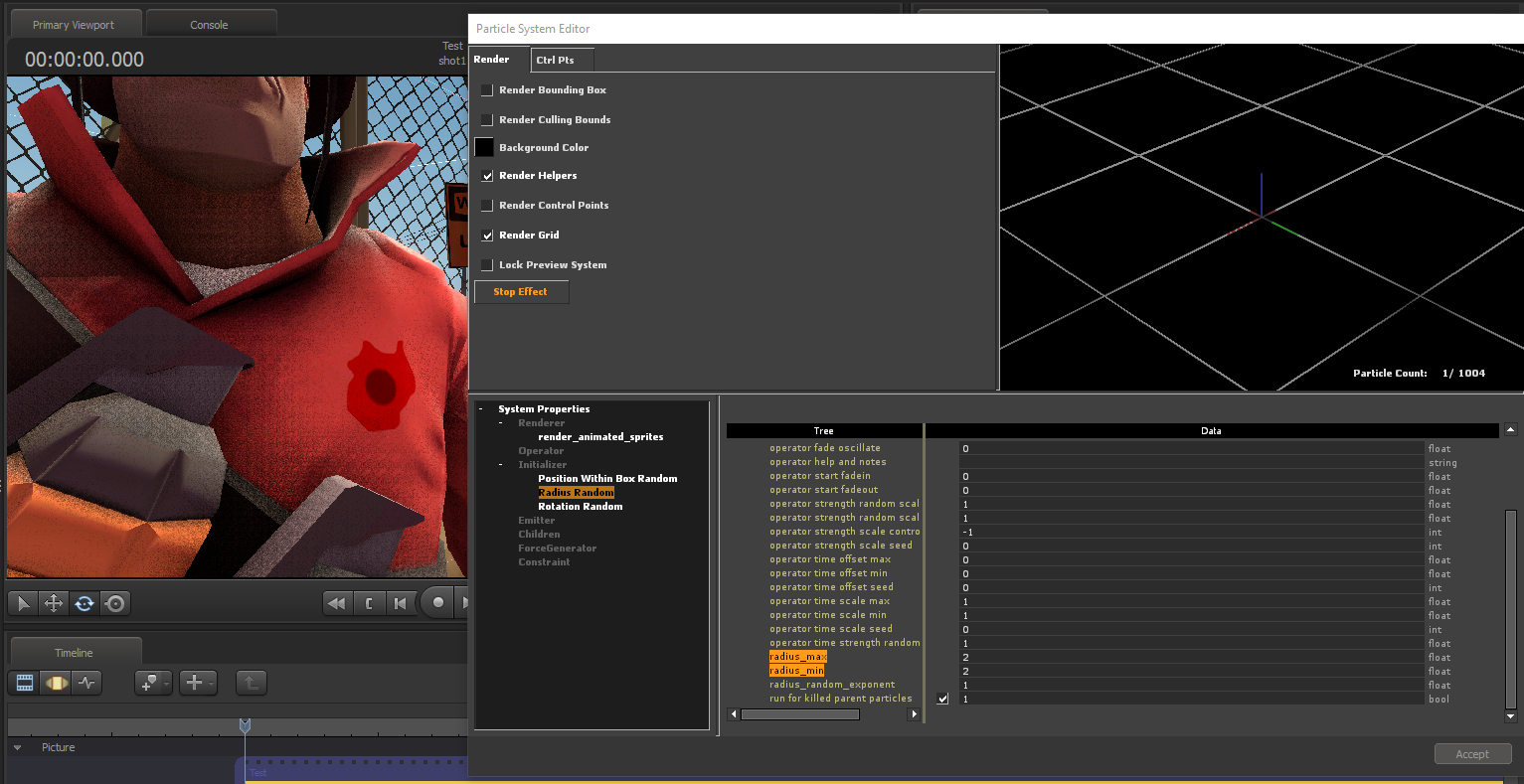Viewport: 1524px width, 784px height.
Task: Select Rotation Random initializer
Action: point(581,507)
